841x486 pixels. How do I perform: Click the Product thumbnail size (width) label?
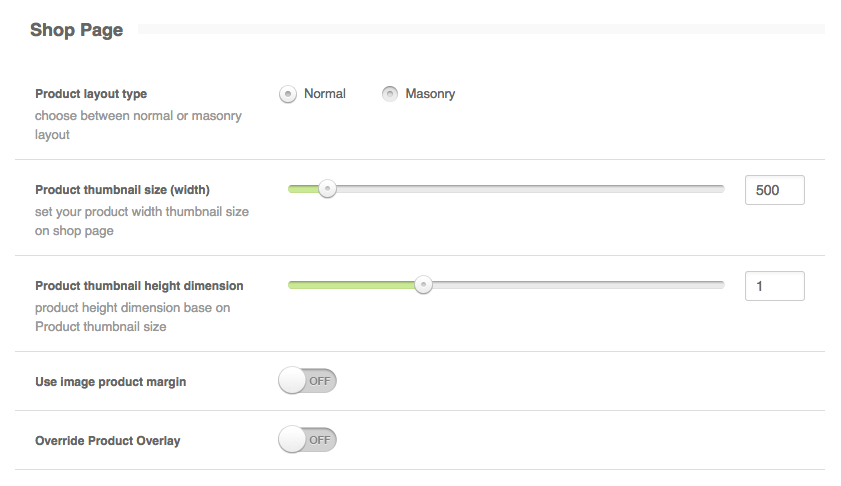[122, 190]
